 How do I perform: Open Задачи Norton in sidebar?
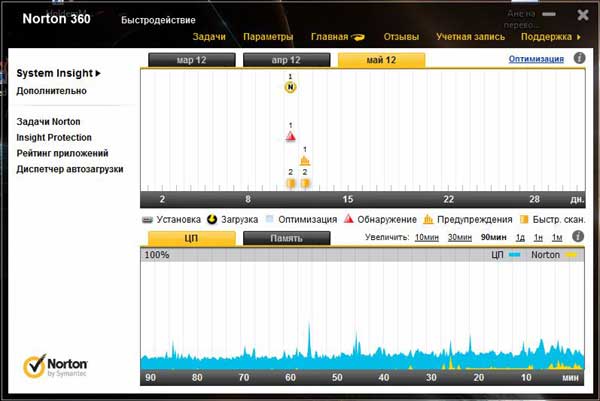tap(48, 122)
